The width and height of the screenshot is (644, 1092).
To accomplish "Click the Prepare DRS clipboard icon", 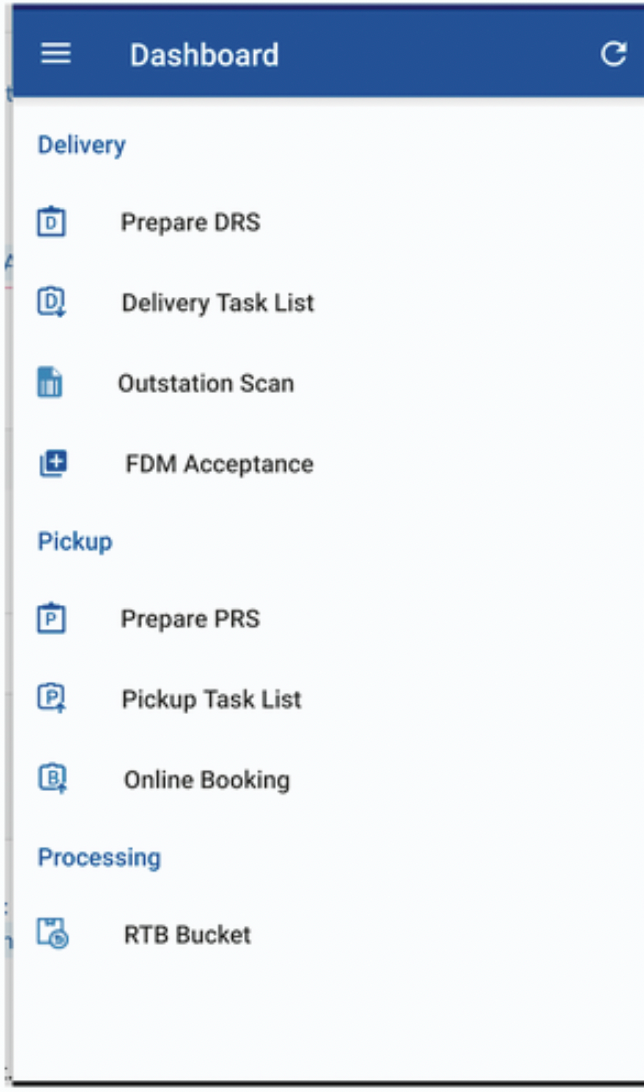I will pyautogui.click(x=51, y=222).
